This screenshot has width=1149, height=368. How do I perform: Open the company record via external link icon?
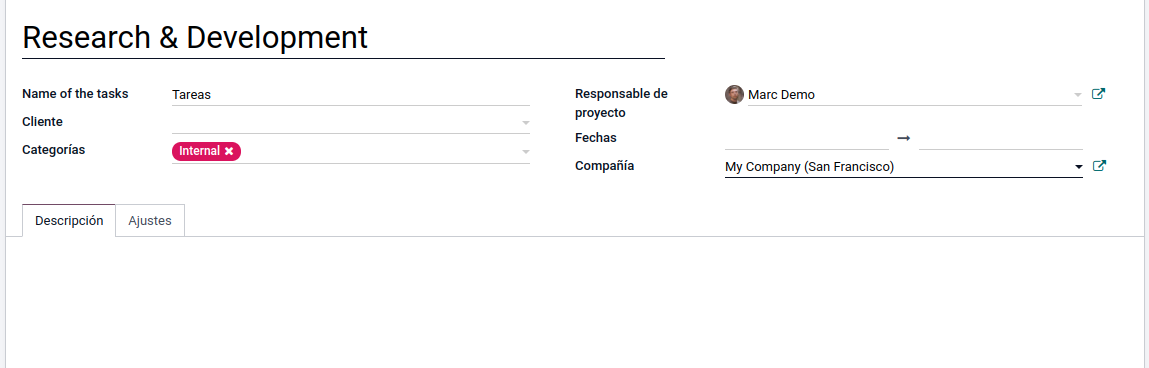point(1098,166)
